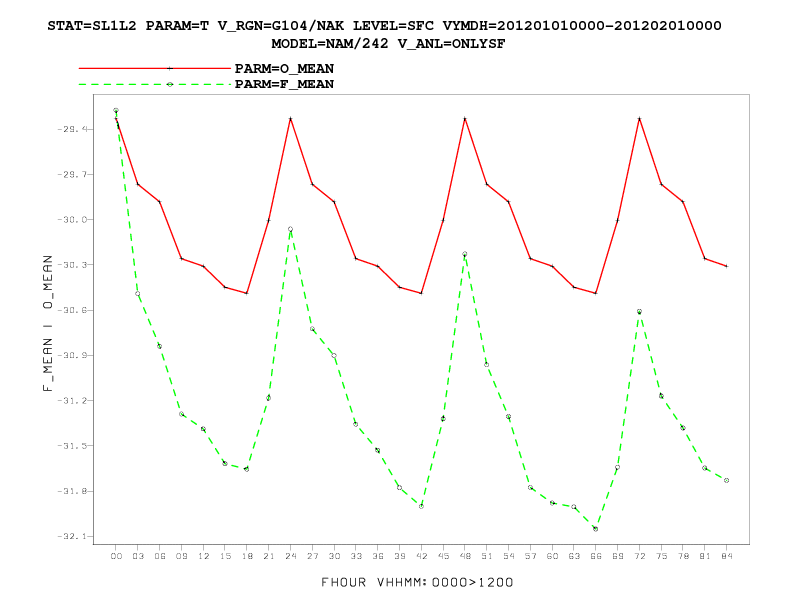Viewport: 792px width, 612px height.
Task: Click the green F_MEAN legend circle marker
Action: tap(170, 84)
